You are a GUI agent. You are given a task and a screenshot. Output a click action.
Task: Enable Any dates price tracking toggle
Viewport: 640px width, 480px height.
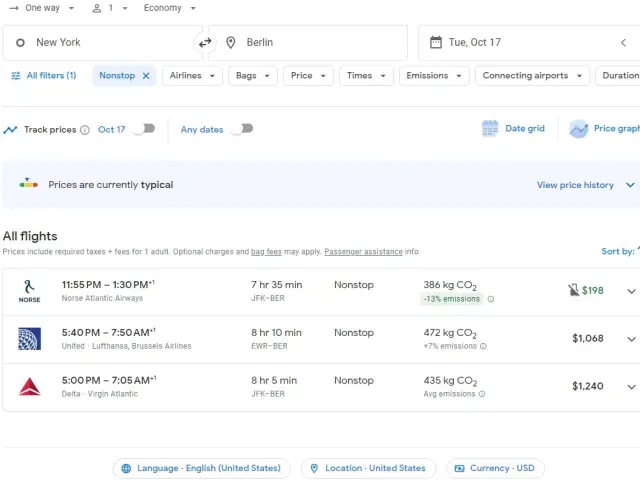click(x=242, y=129)
